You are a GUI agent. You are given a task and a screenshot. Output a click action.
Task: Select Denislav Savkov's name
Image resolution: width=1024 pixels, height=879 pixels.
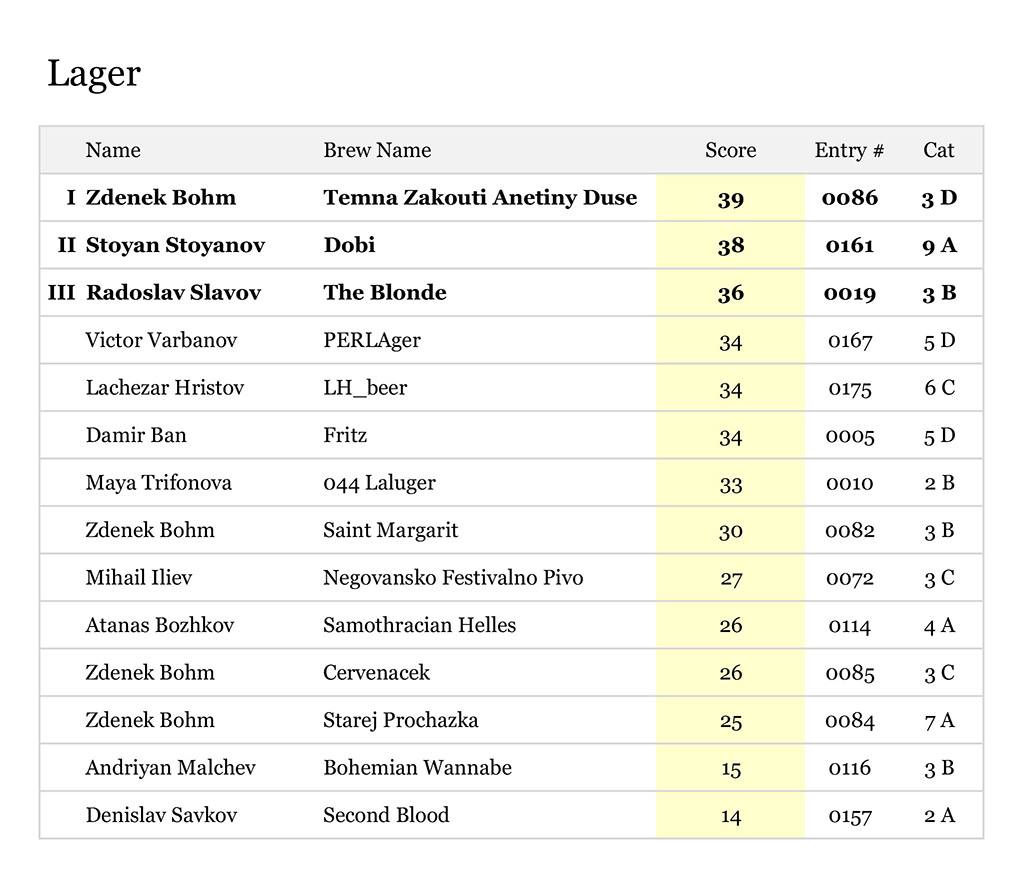[161, 815]
